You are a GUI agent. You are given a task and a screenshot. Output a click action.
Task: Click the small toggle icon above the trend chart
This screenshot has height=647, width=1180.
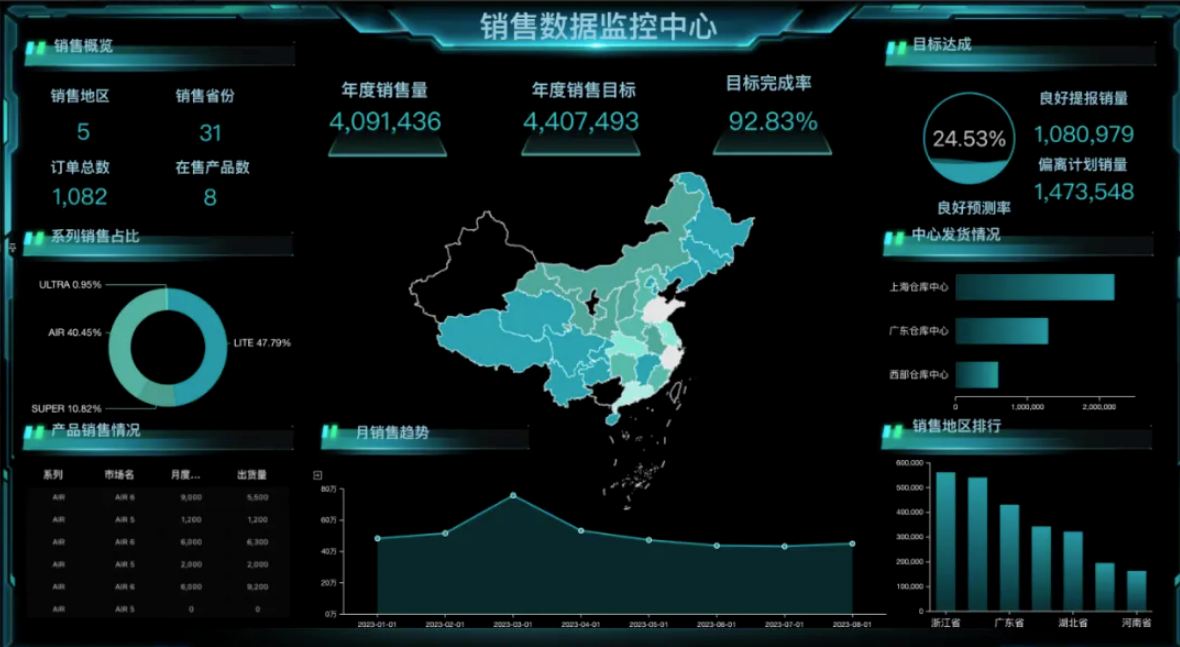click(318, 475)
